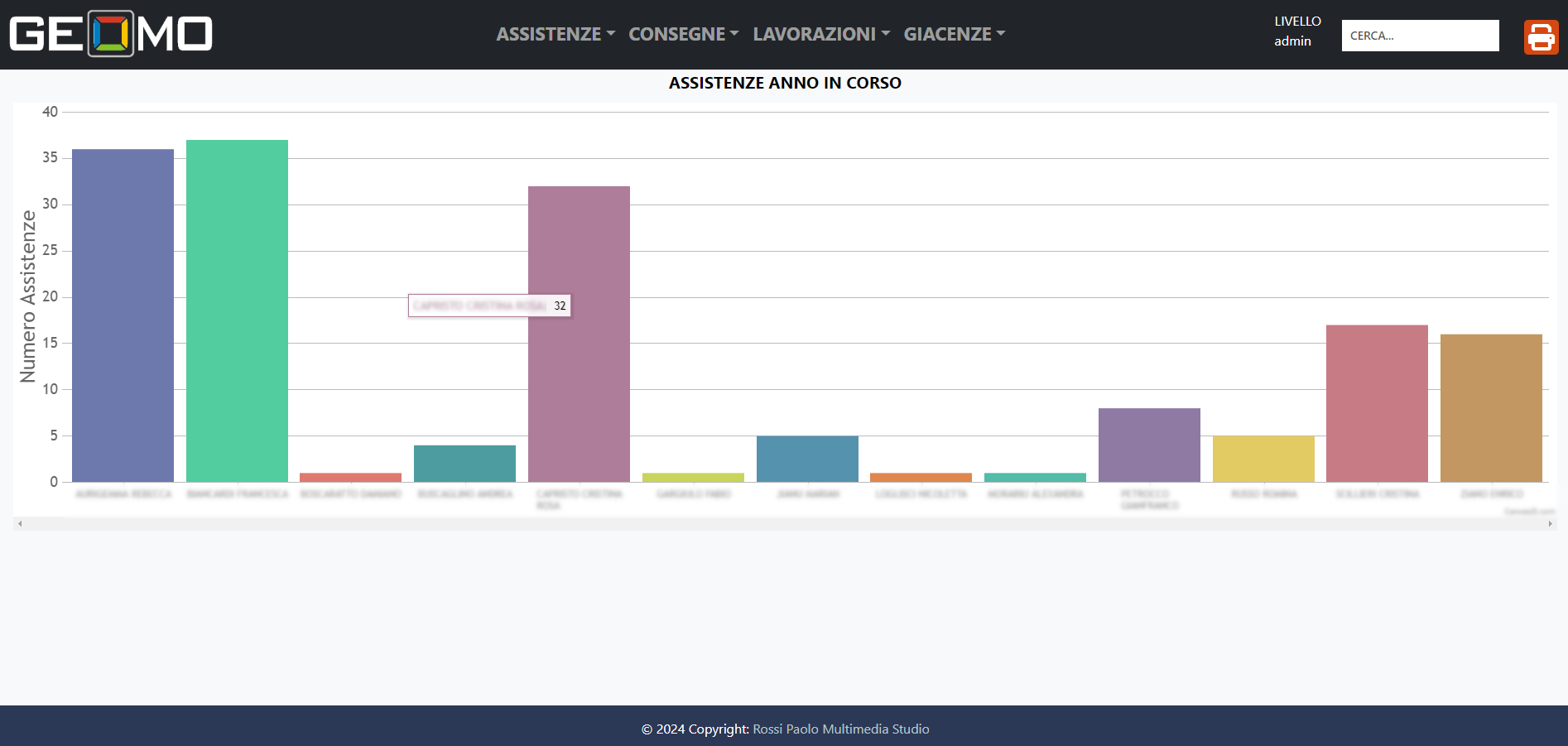Click the mauve bar with value 32
Viewport: 1568px width, 746px height.
tap(579, 334)
